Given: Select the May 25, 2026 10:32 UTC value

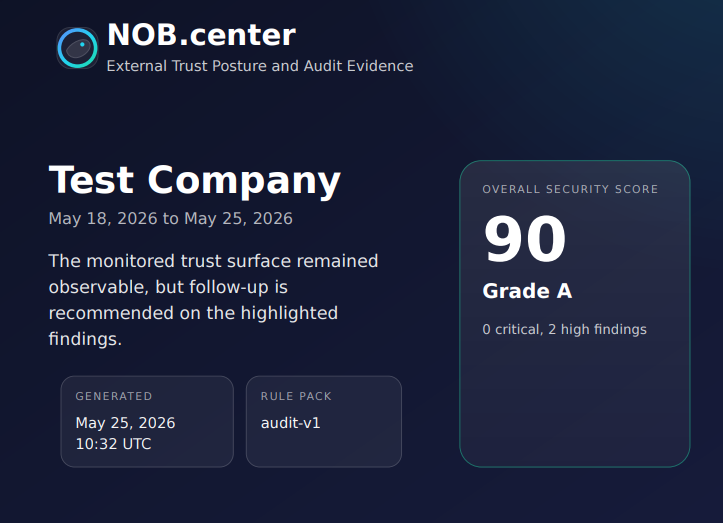Looking at the screenshot, I should [125, 434].
